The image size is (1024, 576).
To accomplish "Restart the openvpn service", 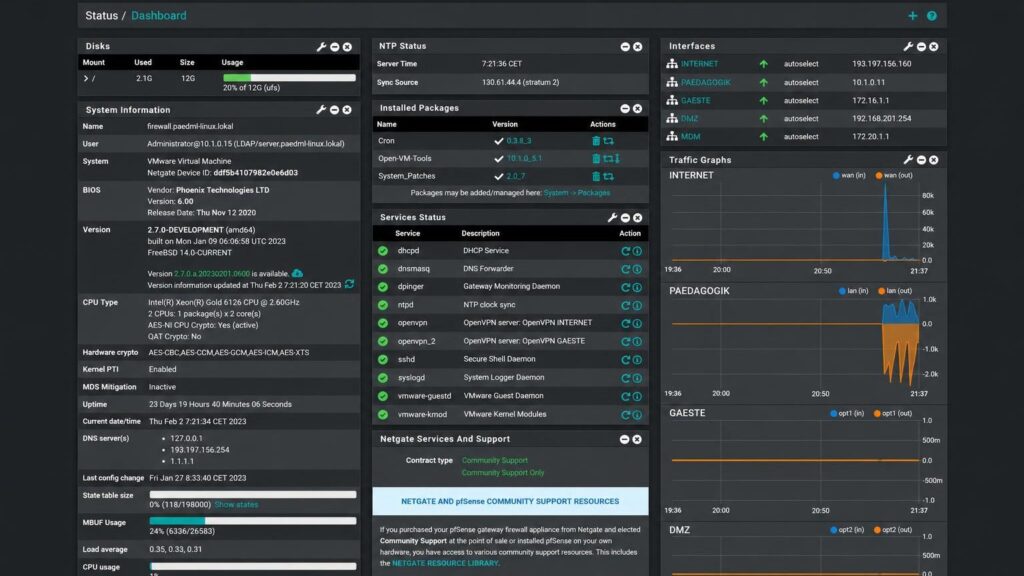I will (x=626, y=323).
